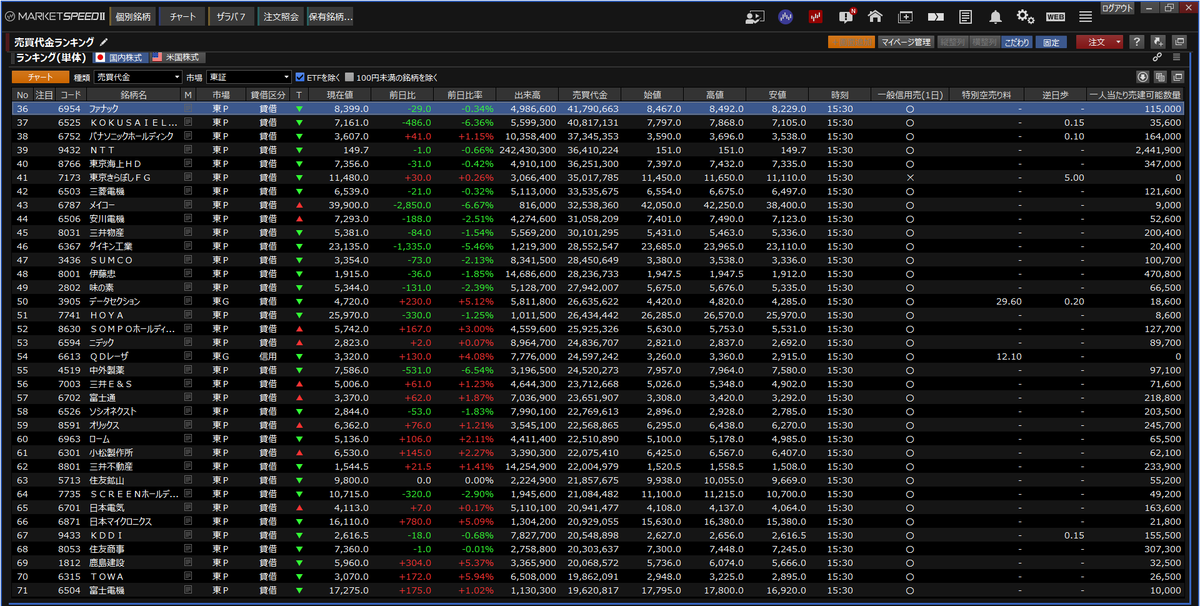
Task: Open the 市場 東証 dropdown
Action: (248, 77)
